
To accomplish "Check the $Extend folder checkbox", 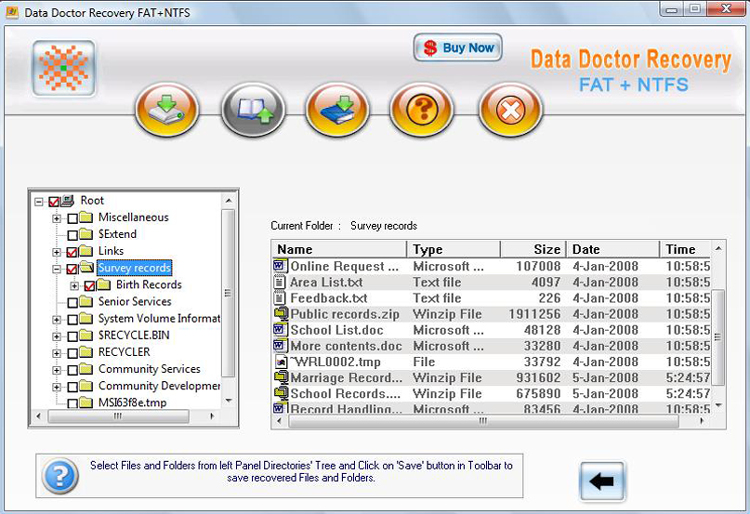I will (72, 235).
